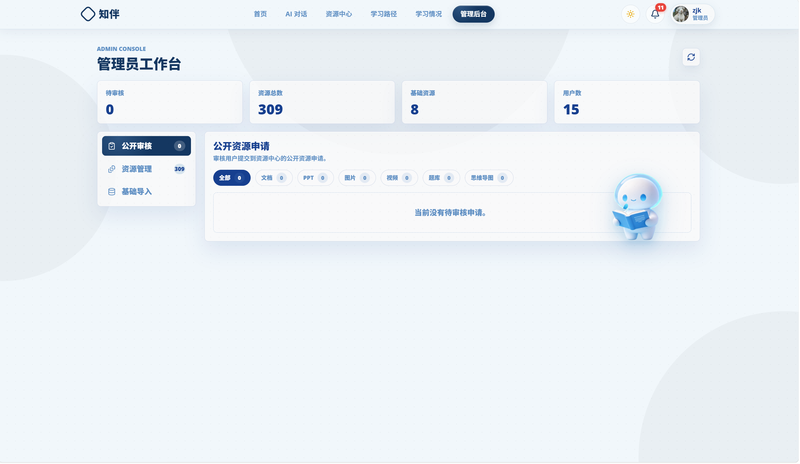Click the 当前没有待审核申请 message
This screenshot has height=464, width=800.
point(451,213)
